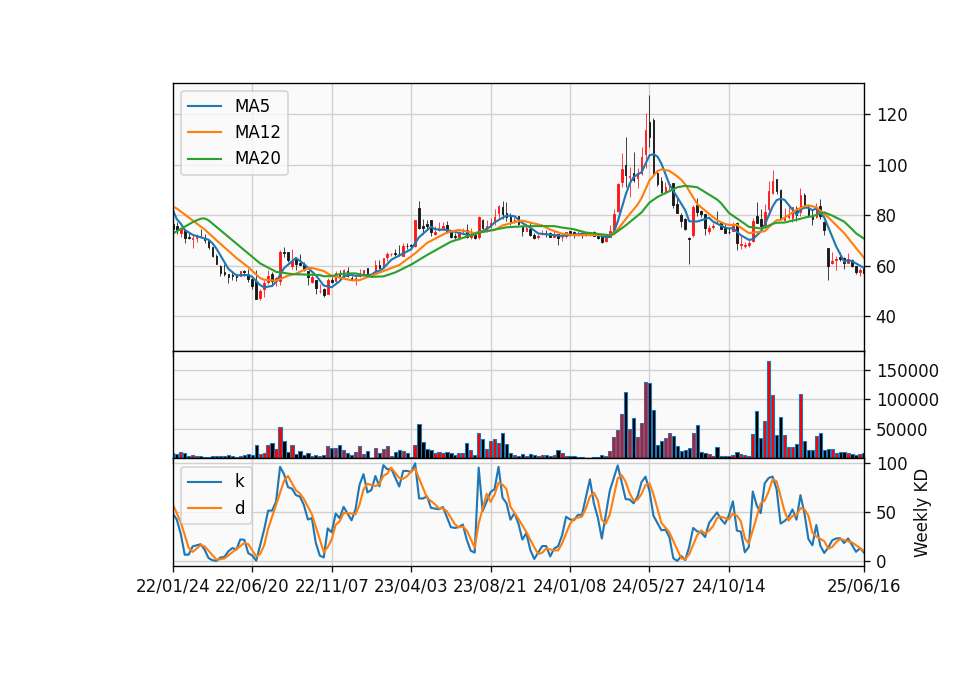The height and width of the screenshot is (690, 960).
Task: Click the tallest volume bar near 150000
Action: tap(769, 410)
